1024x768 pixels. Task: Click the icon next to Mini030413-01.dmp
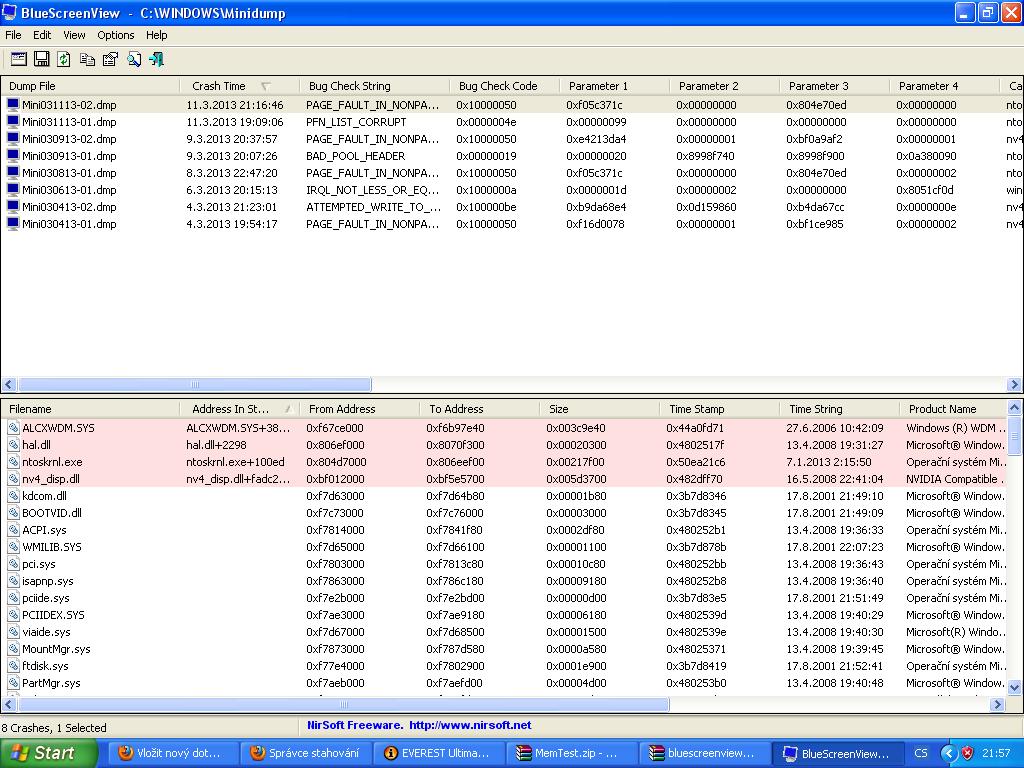point(13,223)
